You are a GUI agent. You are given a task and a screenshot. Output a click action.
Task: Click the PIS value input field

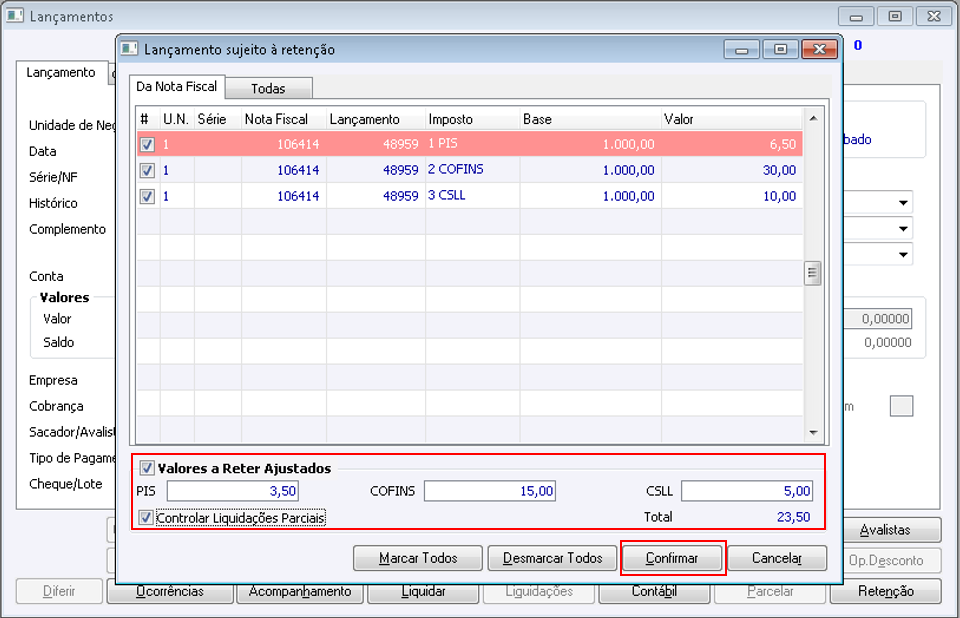[x=233, y=491]
